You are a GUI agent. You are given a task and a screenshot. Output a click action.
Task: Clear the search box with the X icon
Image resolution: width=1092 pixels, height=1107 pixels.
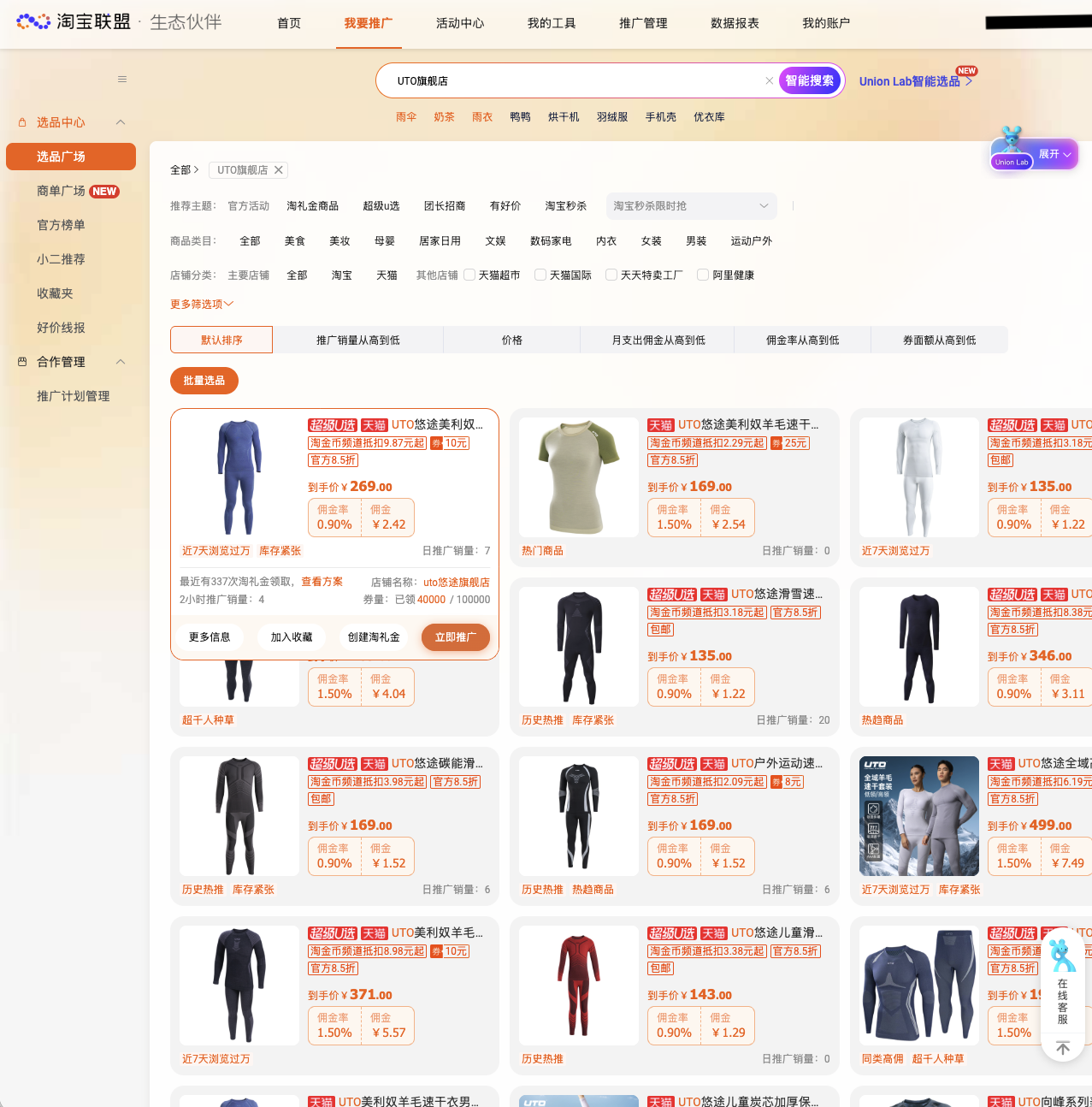click(x=769, y=80)
